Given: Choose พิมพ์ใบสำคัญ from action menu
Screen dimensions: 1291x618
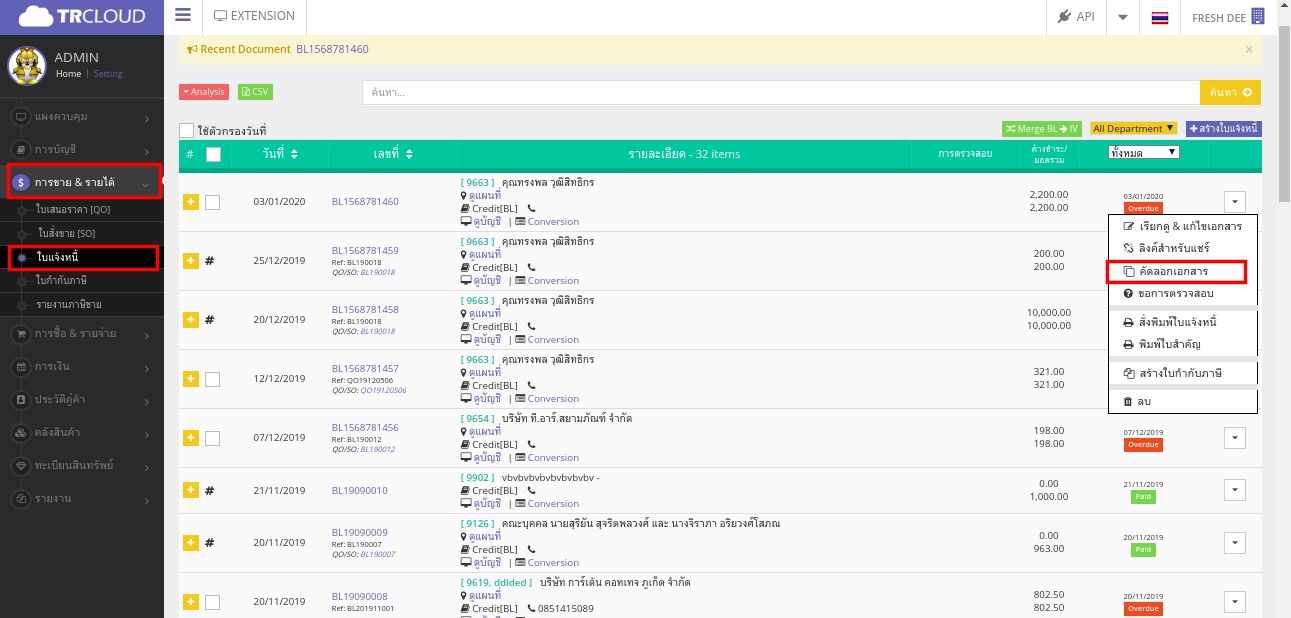Looking at the screenshot, I should tap(1182, 344).
